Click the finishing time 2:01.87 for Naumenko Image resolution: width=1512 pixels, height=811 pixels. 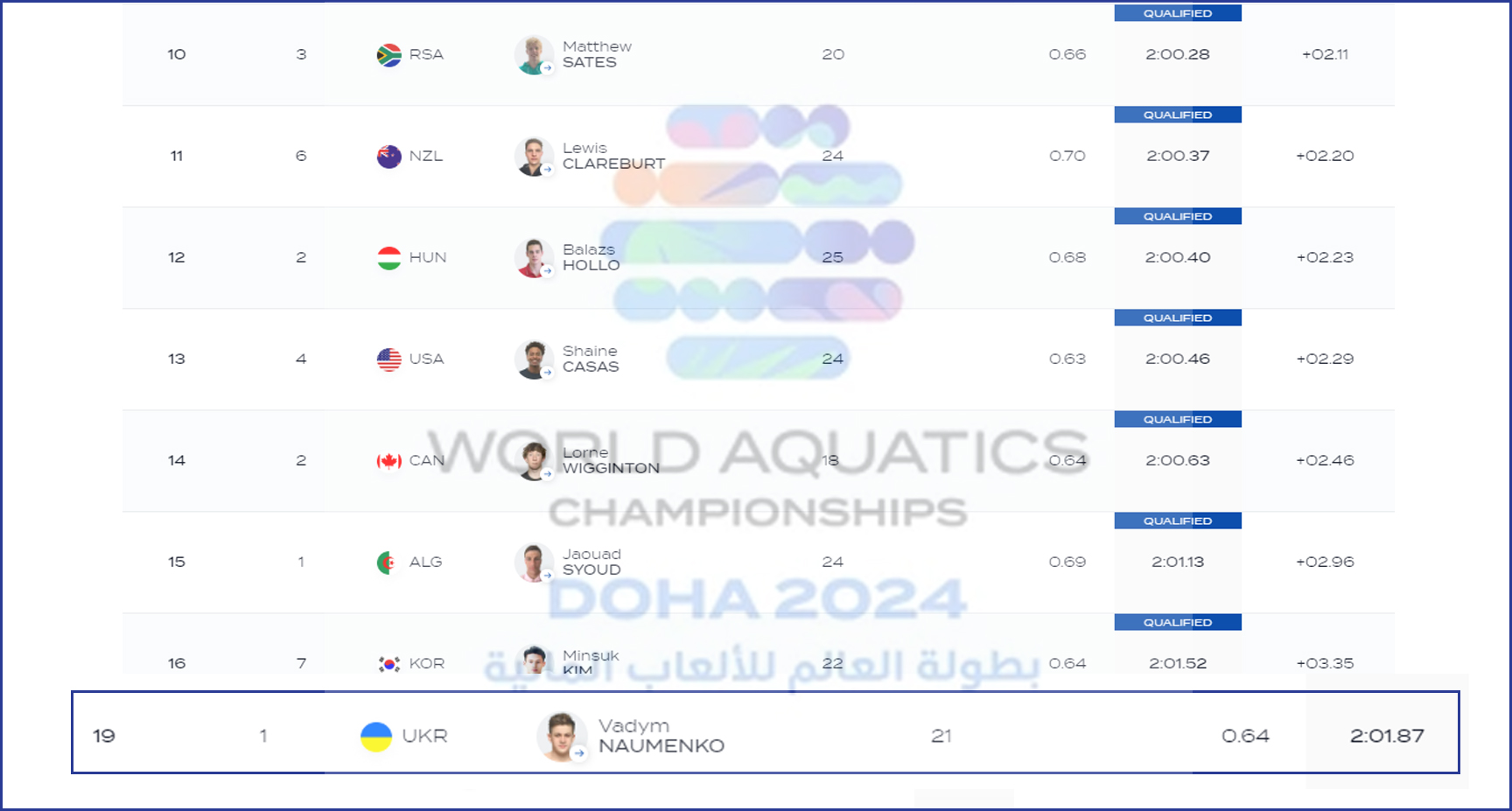1386,736
